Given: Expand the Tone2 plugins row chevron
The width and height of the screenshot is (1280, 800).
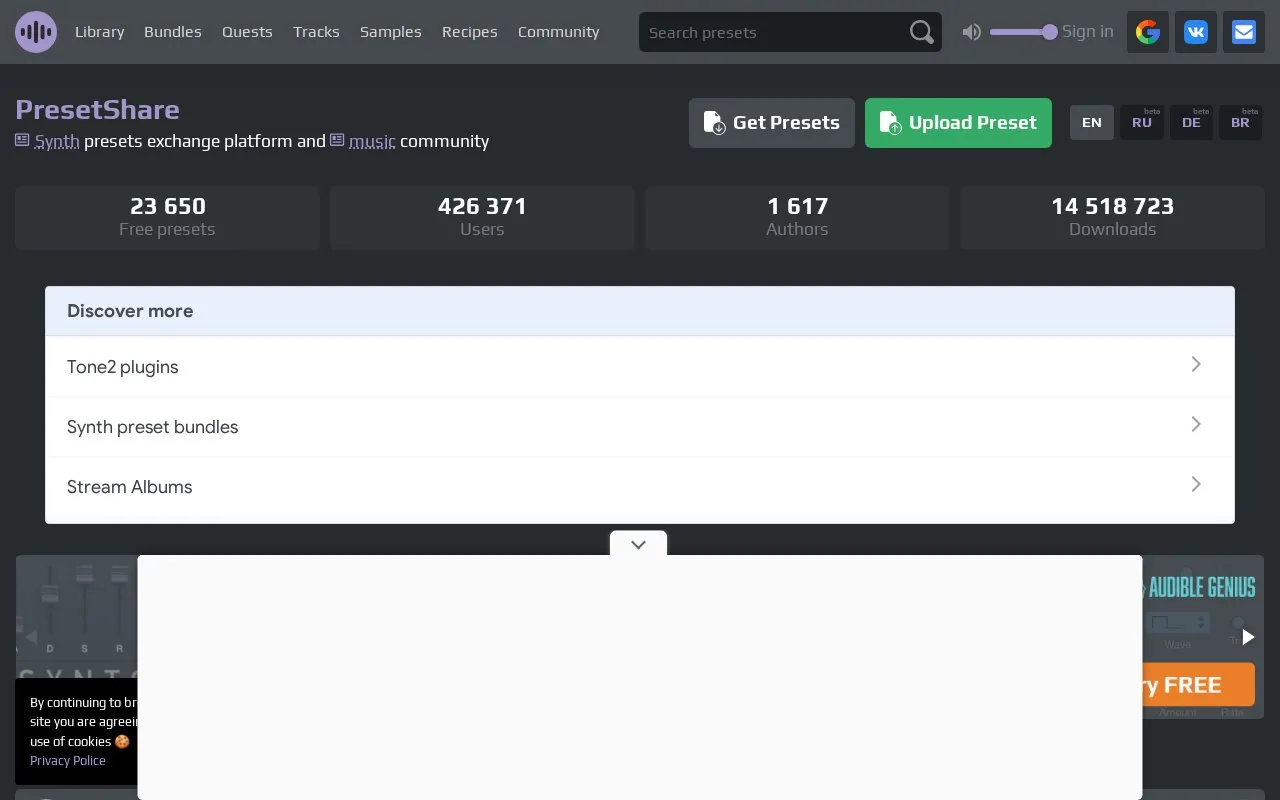Looking at the screenshot, I should [1196, 364].
